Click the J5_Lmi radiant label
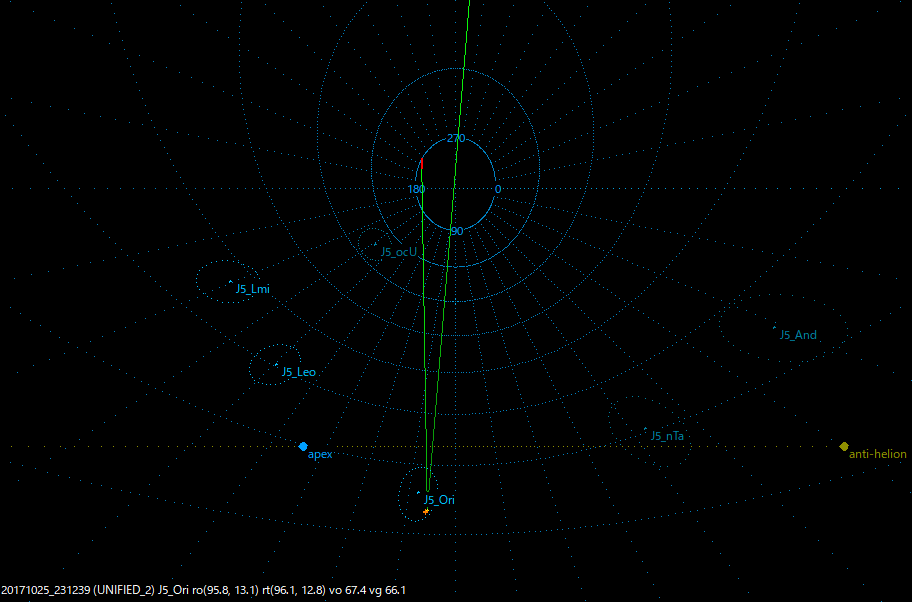The width and height of the screenshot is (912, 602). (x=253, y=289)
